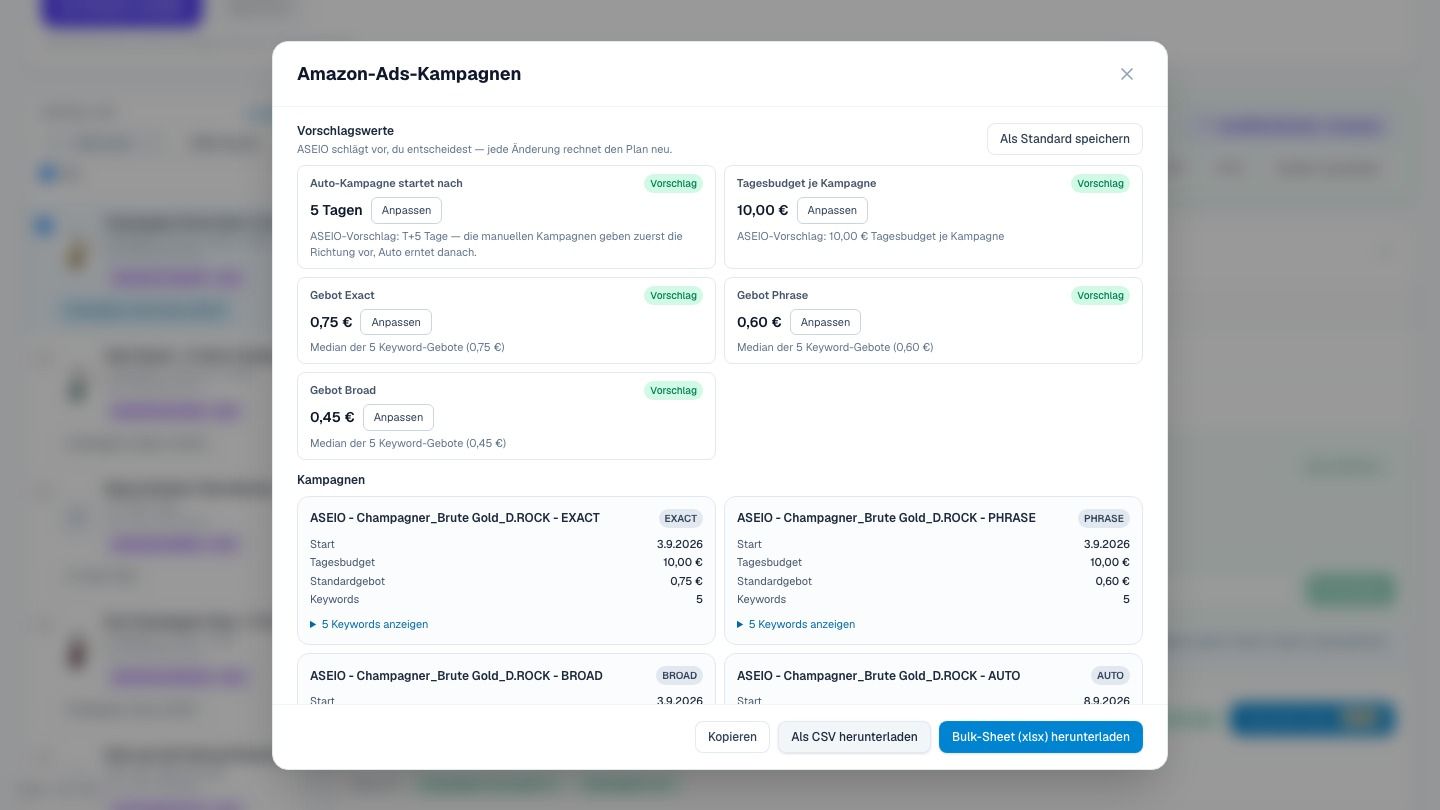Click the 0,60 € Standardgebot in PHRASE campaign
This screenshot has height=810, width=1440.
tap(1112, 581)
